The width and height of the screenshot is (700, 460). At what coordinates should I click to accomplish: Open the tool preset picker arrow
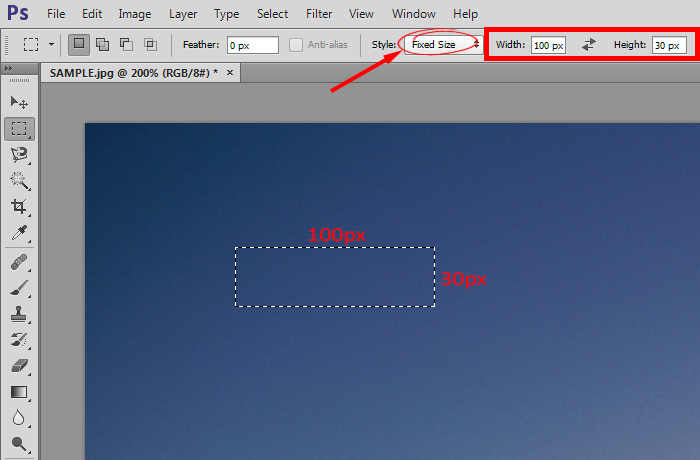tap(51, 44)
